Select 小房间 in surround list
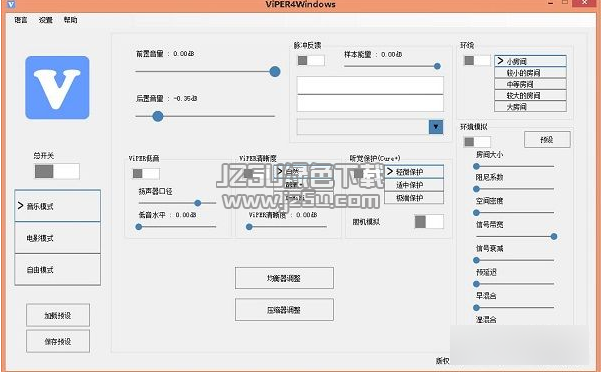The image size is (602, 372). pos(530,61)
